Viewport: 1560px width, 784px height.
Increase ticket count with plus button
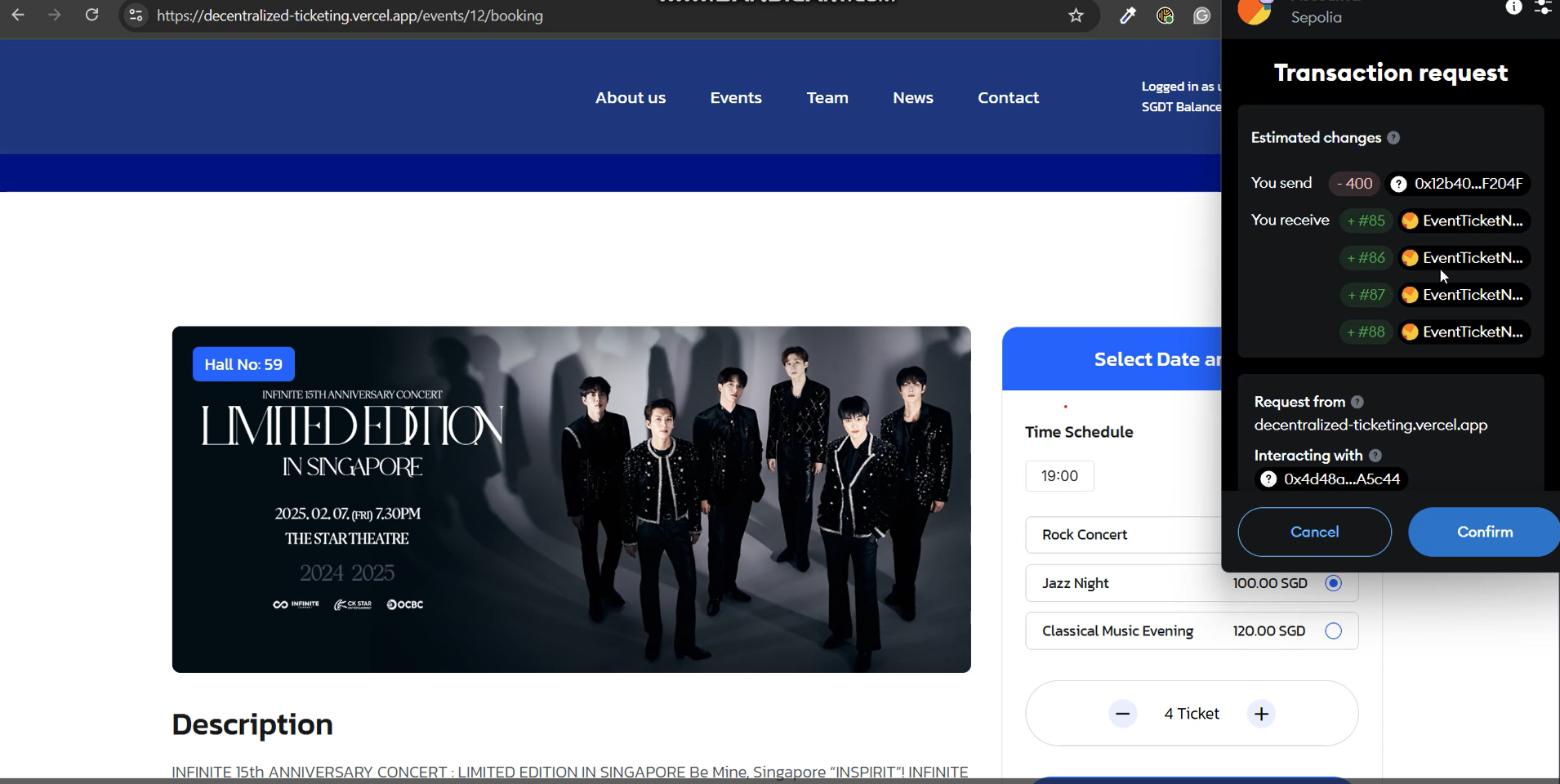[x=1261, y=714]
